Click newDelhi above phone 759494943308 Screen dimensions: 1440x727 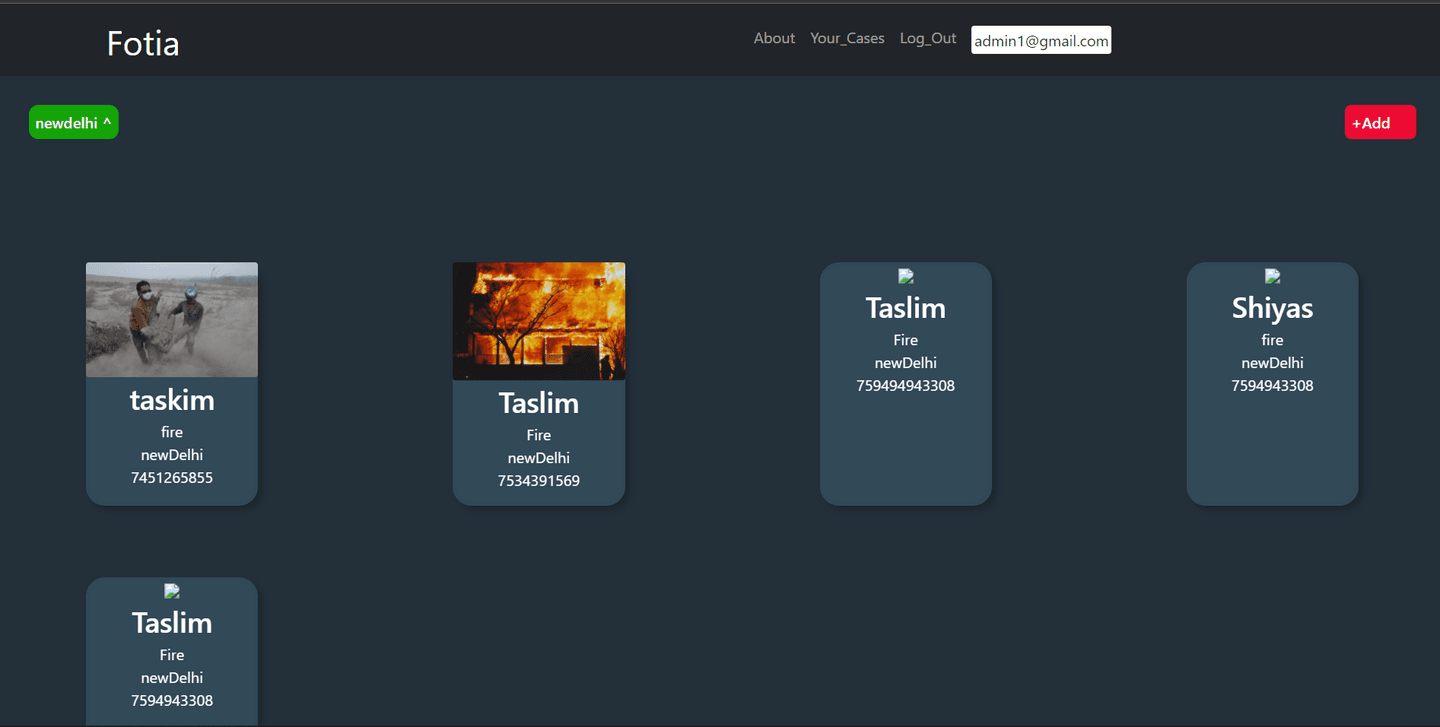pyautogui.click(x=906, y=363)
